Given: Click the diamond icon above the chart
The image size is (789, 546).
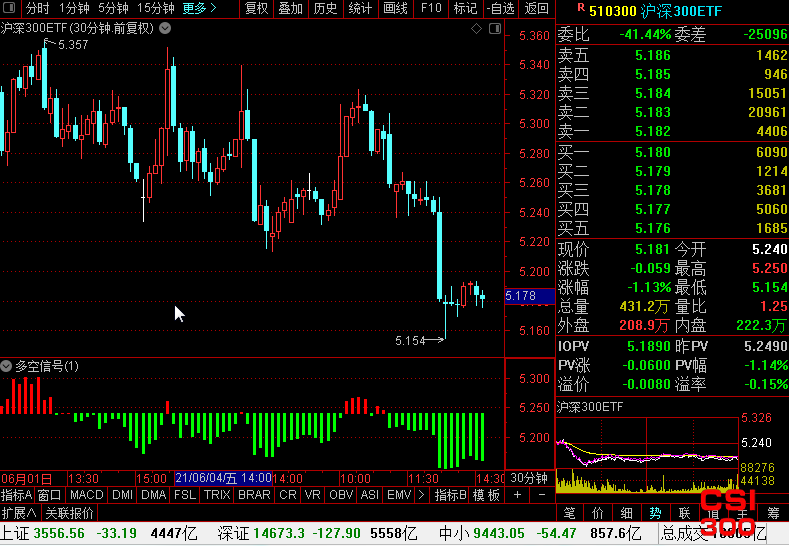Looking at the screenshot, I should (x=476, y=29).
